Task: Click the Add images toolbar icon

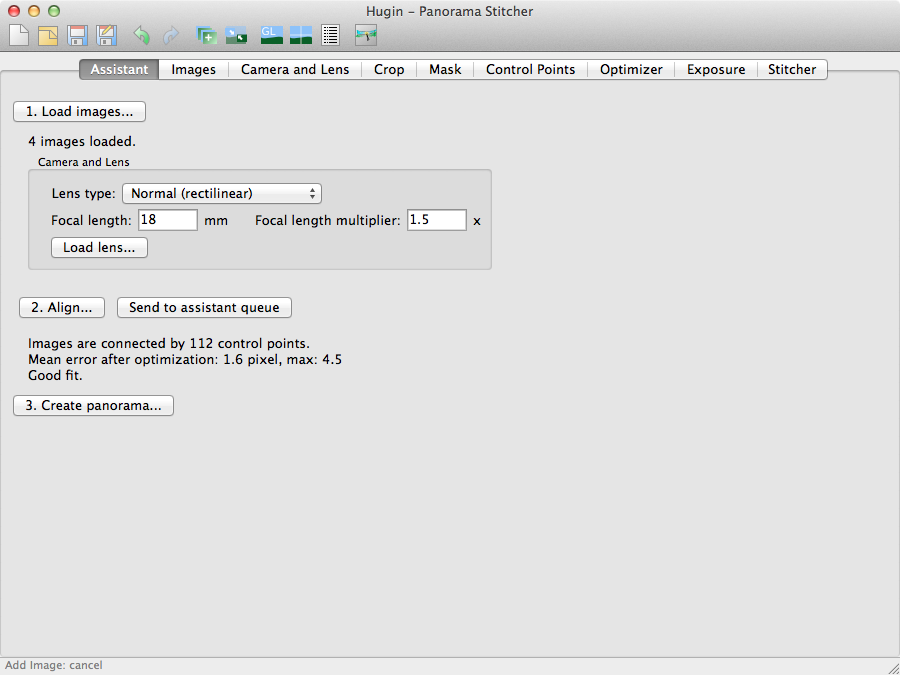Action: point(207,36)
